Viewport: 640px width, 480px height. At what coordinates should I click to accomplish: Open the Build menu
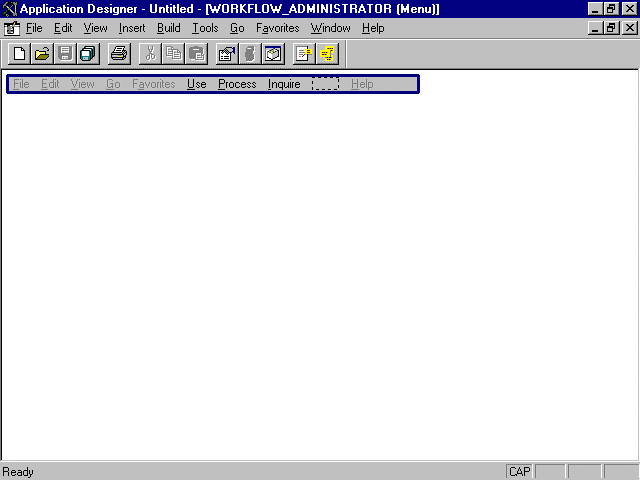(169, 28)
